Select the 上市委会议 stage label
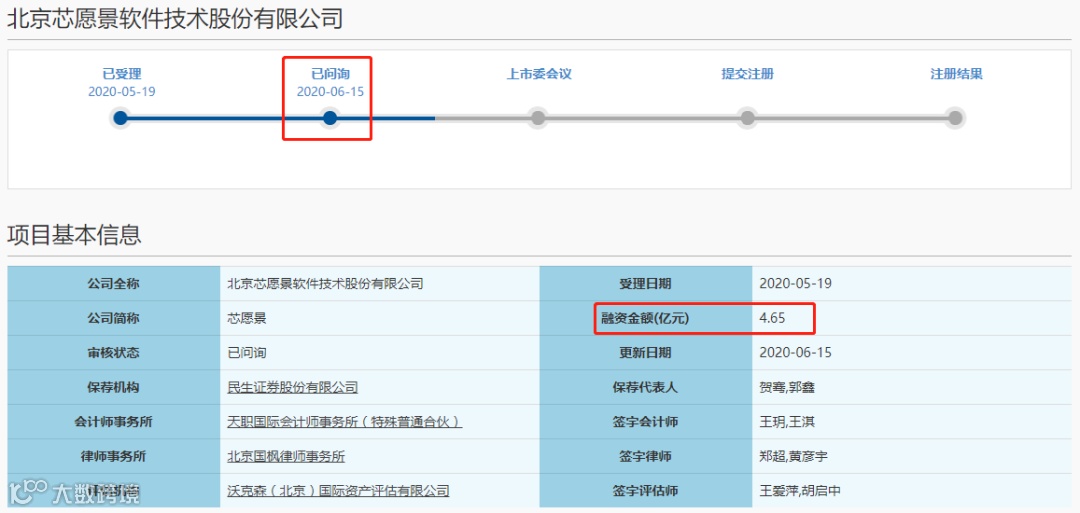This screenshot has height=513, width=1080. [x=539, y=74]
